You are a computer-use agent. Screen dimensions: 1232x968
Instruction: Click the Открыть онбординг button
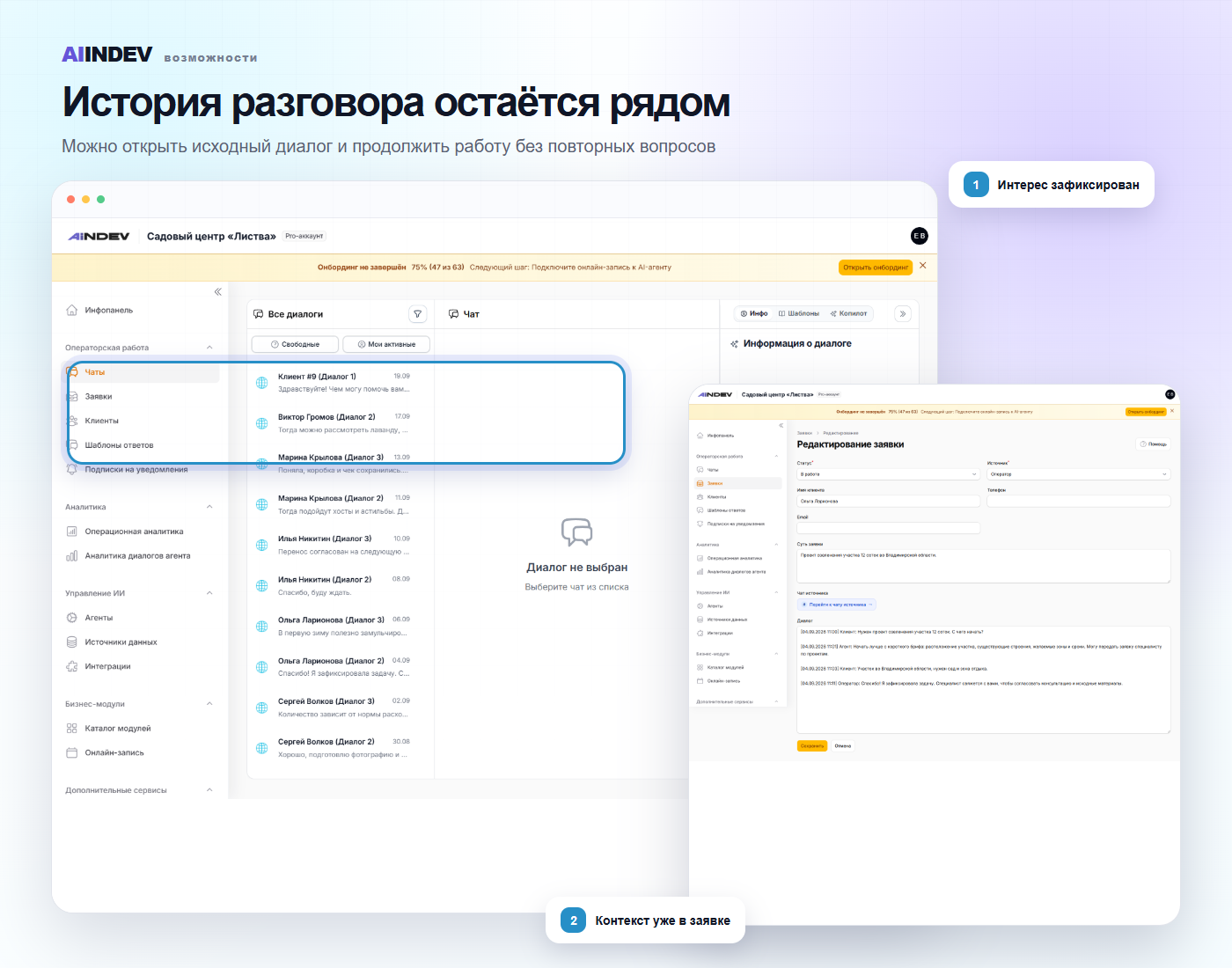pos(876,268)
